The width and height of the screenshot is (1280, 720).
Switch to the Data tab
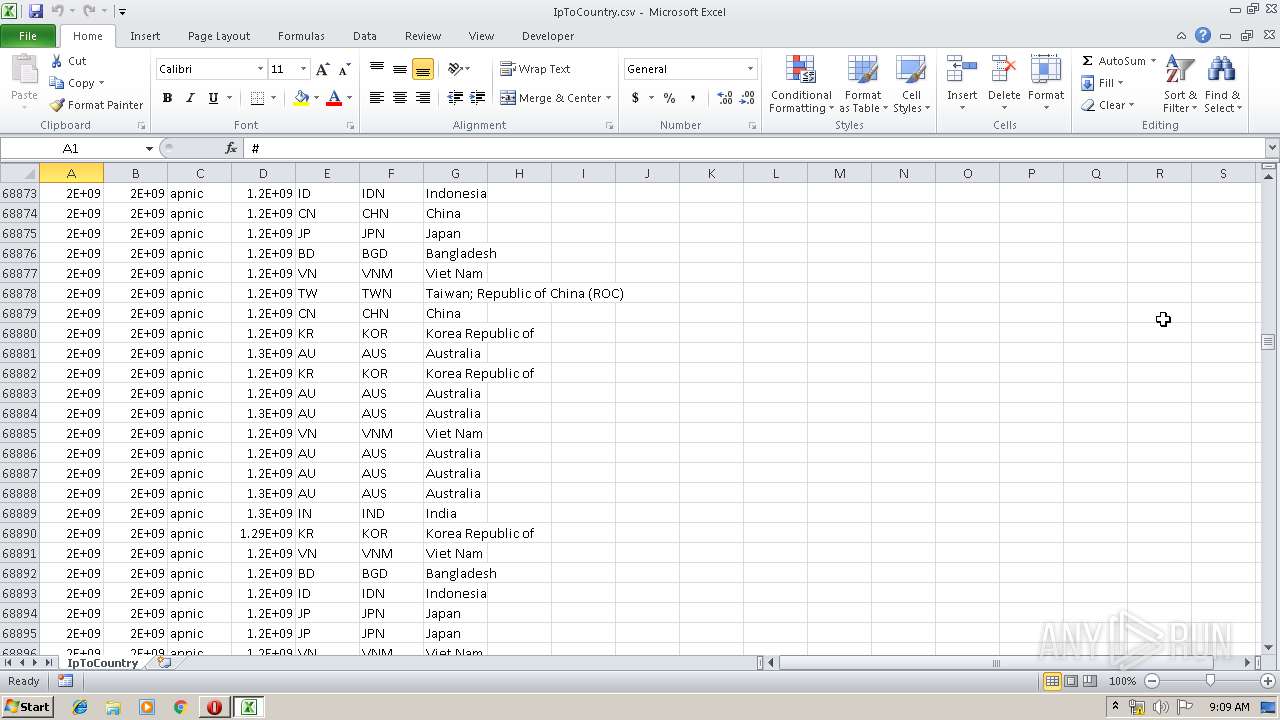coord(365,36)
